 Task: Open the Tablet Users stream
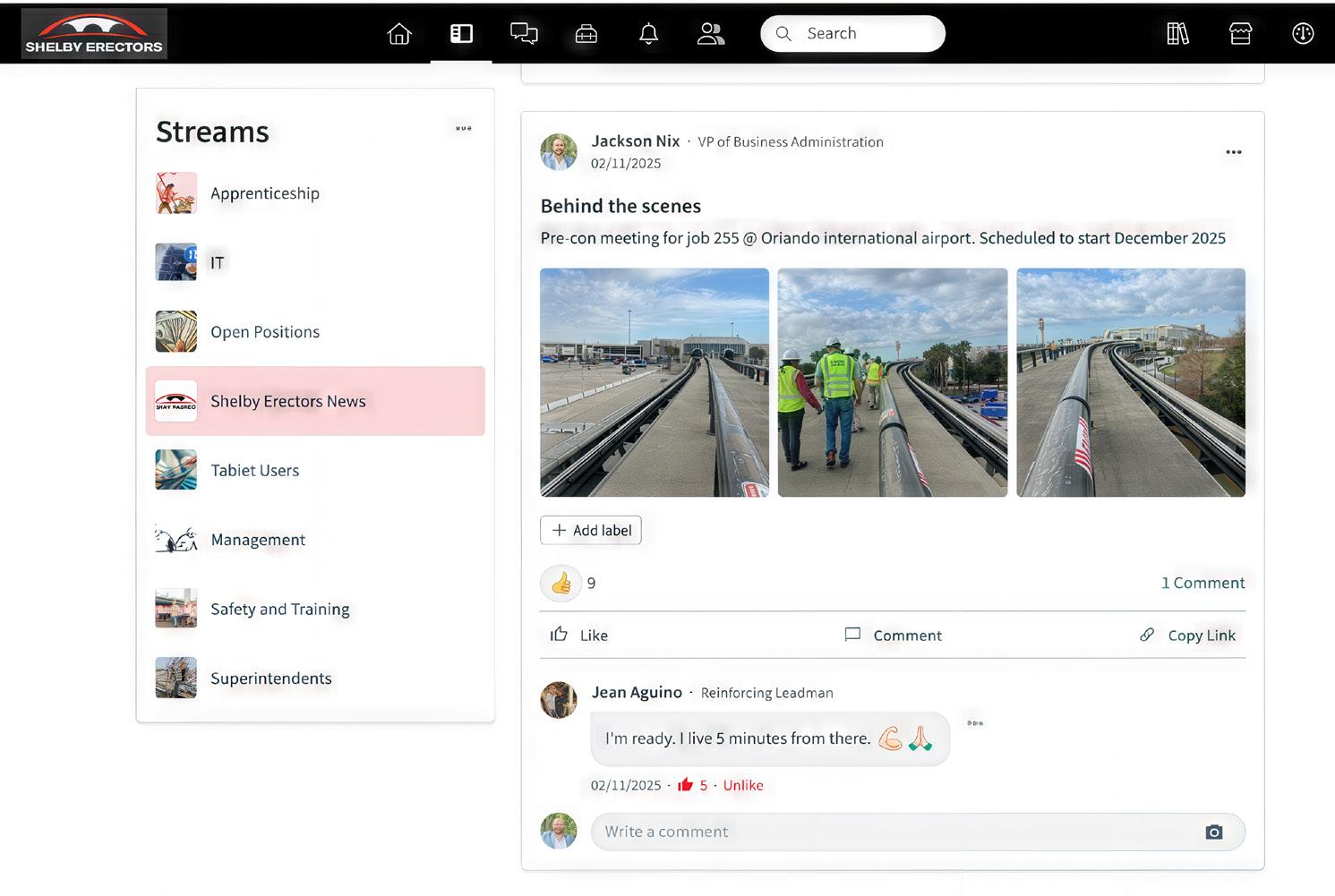tap(315, 470)
